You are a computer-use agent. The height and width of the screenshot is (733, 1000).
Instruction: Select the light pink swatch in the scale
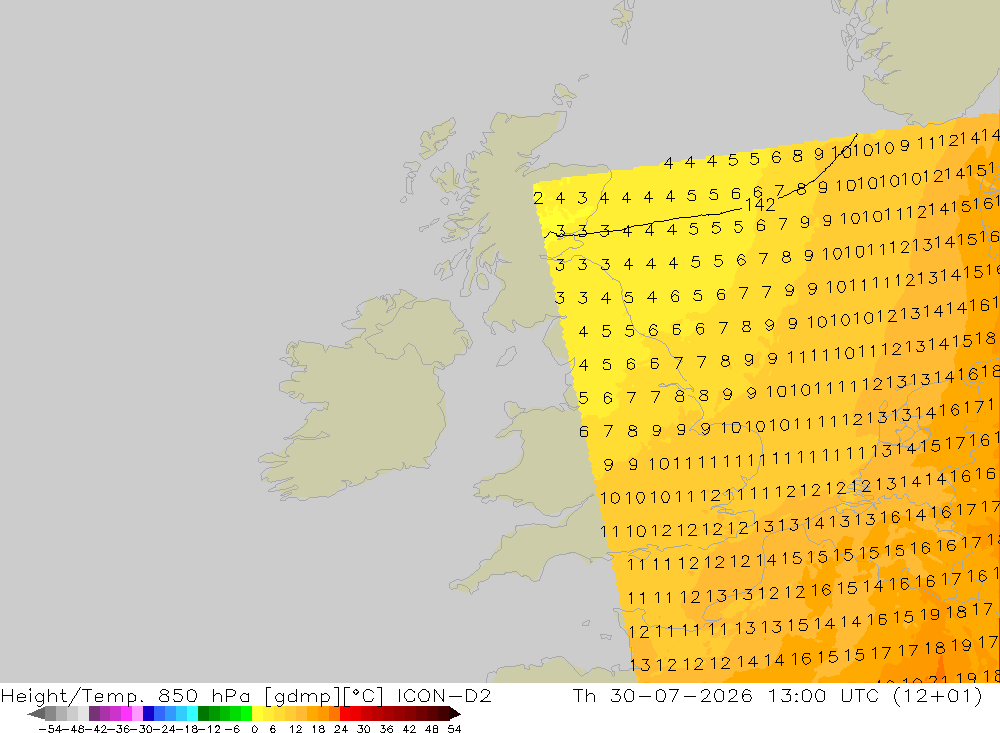pyautogui.click(x=137, y=714)
